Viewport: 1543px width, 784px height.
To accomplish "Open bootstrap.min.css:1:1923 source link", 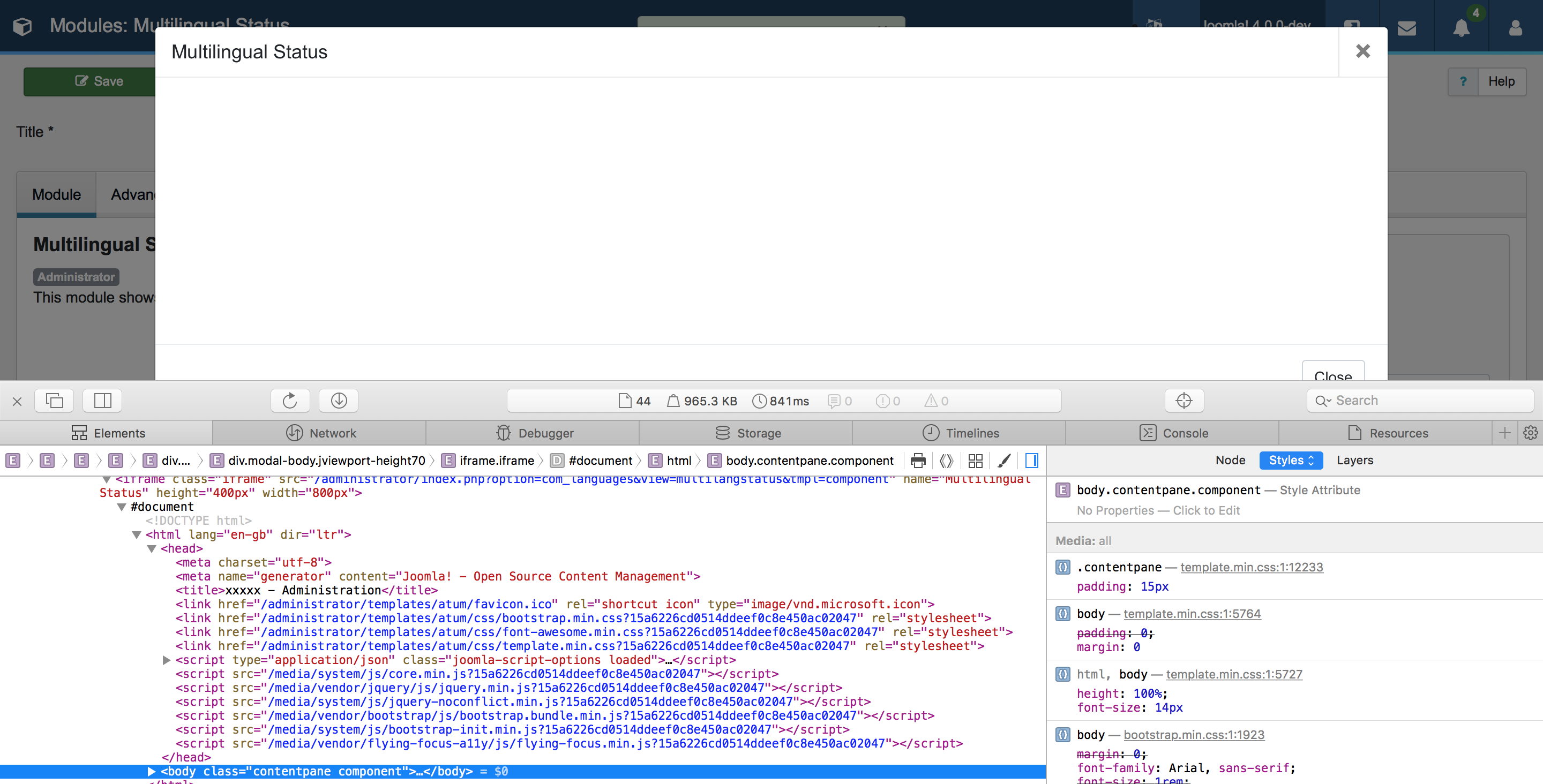I will (x=1194, y=735).
